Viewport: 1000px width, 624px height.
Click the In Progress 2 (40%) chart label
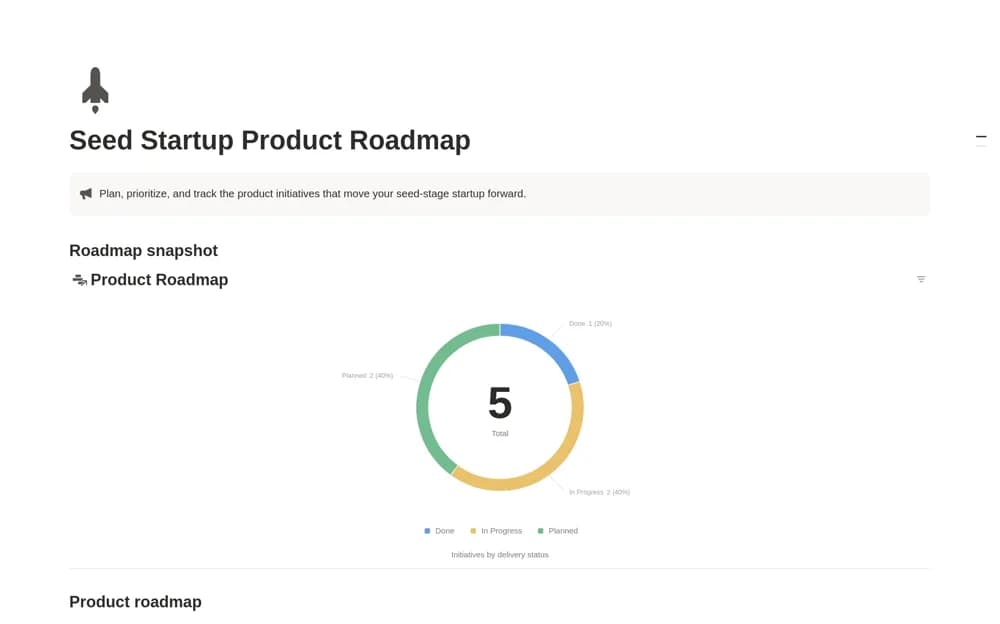599,493
